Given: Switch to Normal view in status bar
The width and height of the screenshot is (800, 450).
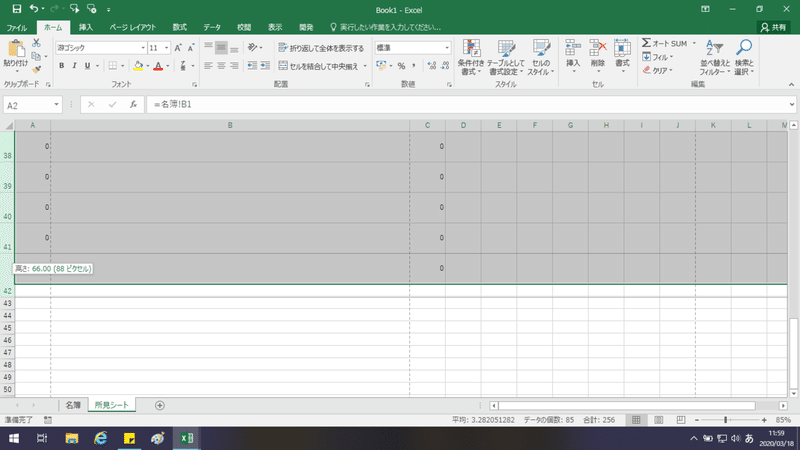Looking at the screenshot, I should [x=636, y=420].
